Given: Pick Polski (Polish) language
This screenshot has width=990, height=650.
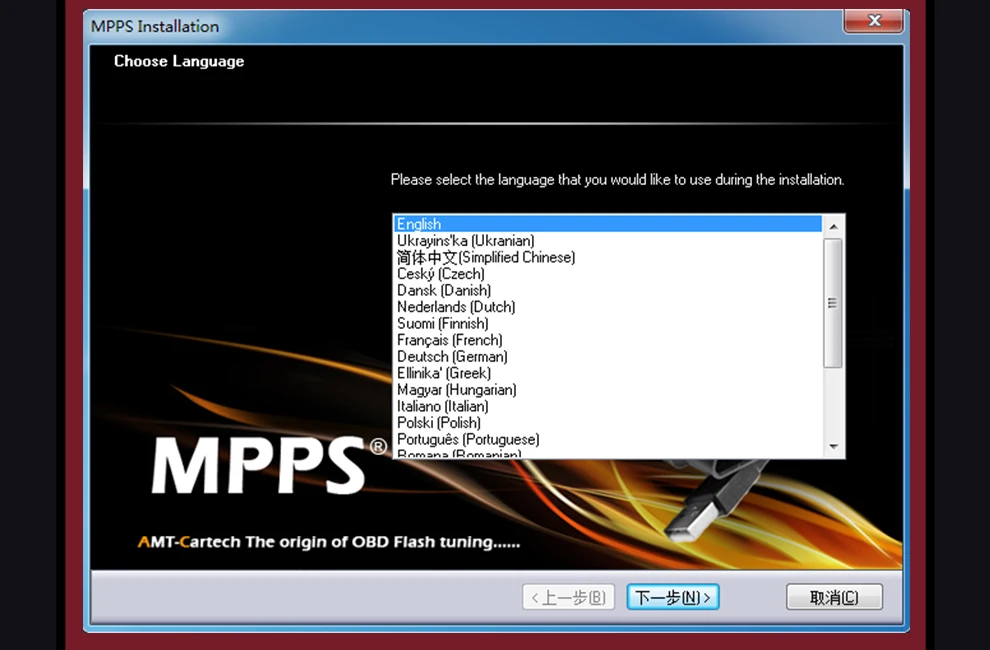Looking at the screenshot, I should (608, 423).
